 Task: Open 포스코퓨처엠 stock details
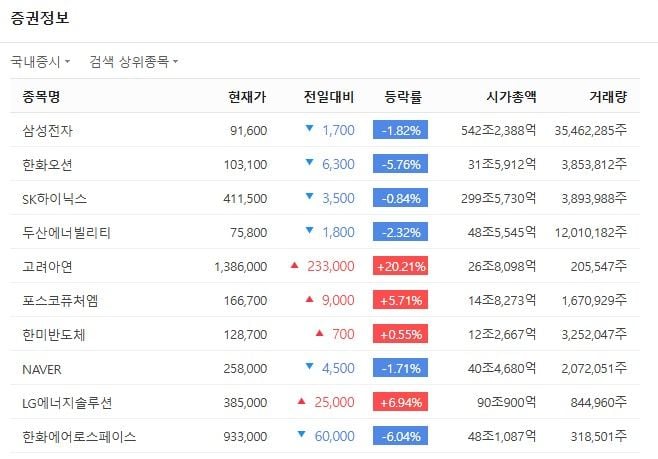(x=60, y=300)
